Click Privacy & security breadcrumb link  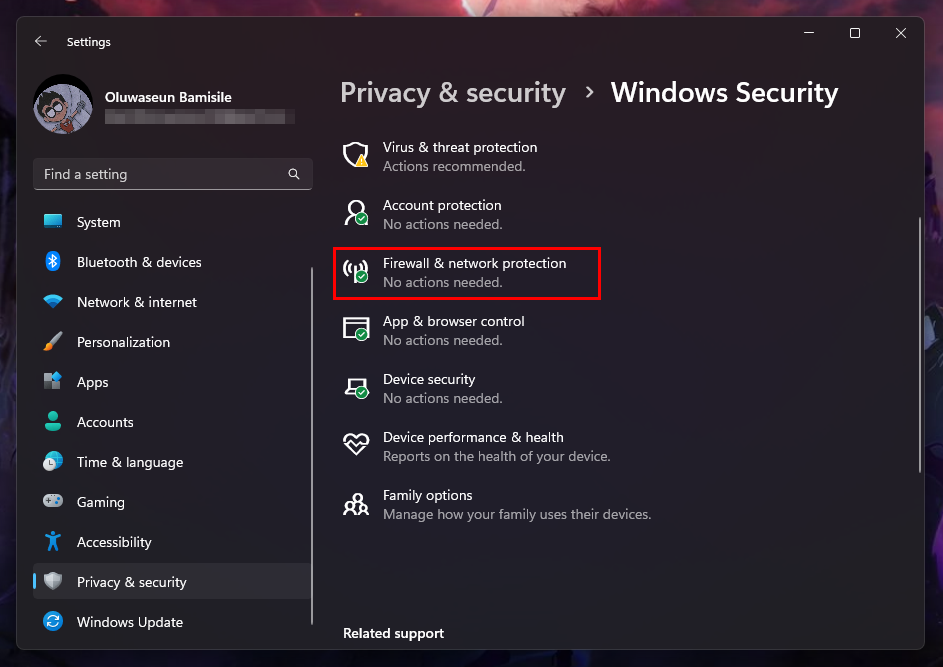[x=453, y=93]
